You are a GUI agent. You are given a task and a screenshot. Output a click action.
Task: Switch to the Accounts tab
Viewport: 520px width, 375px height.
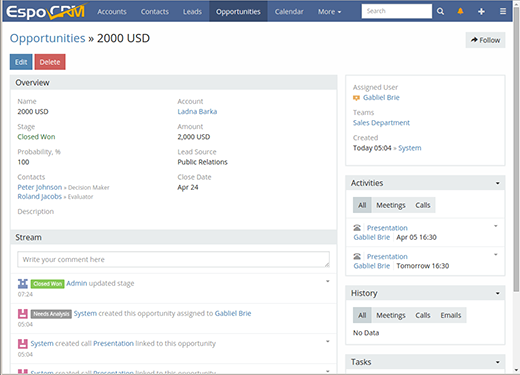pos(112,12)
